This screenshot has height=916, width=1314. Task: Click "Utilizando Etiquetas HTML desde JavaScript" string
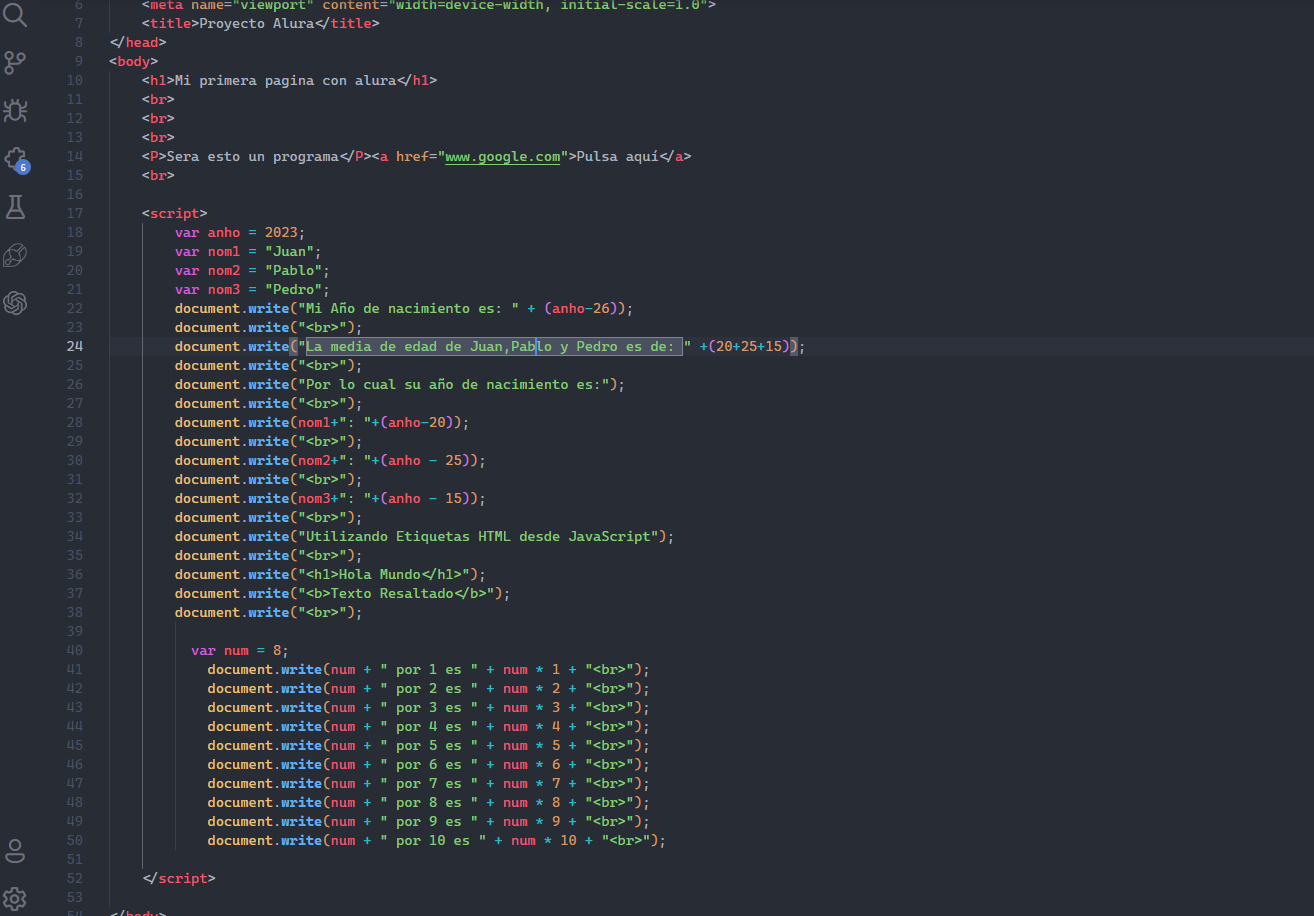[x=478, y=536]
